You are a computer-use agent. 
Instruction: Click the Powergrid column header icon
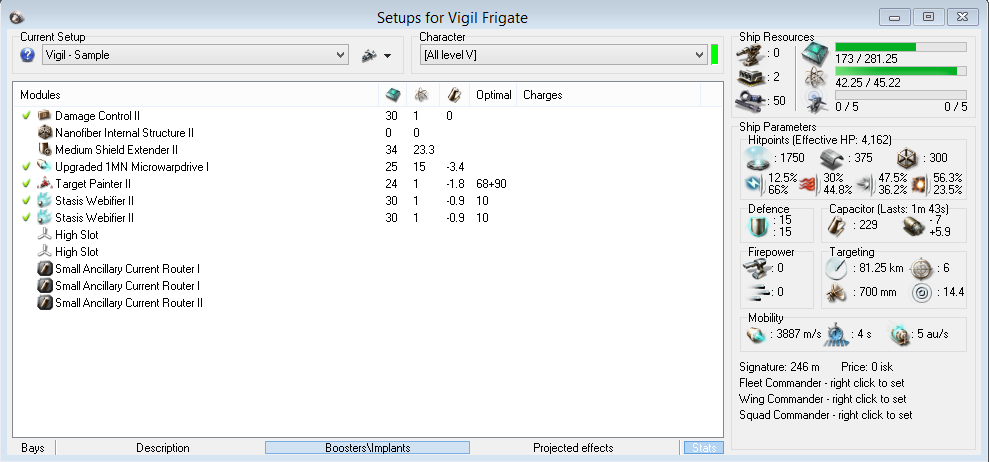[422, 95]
